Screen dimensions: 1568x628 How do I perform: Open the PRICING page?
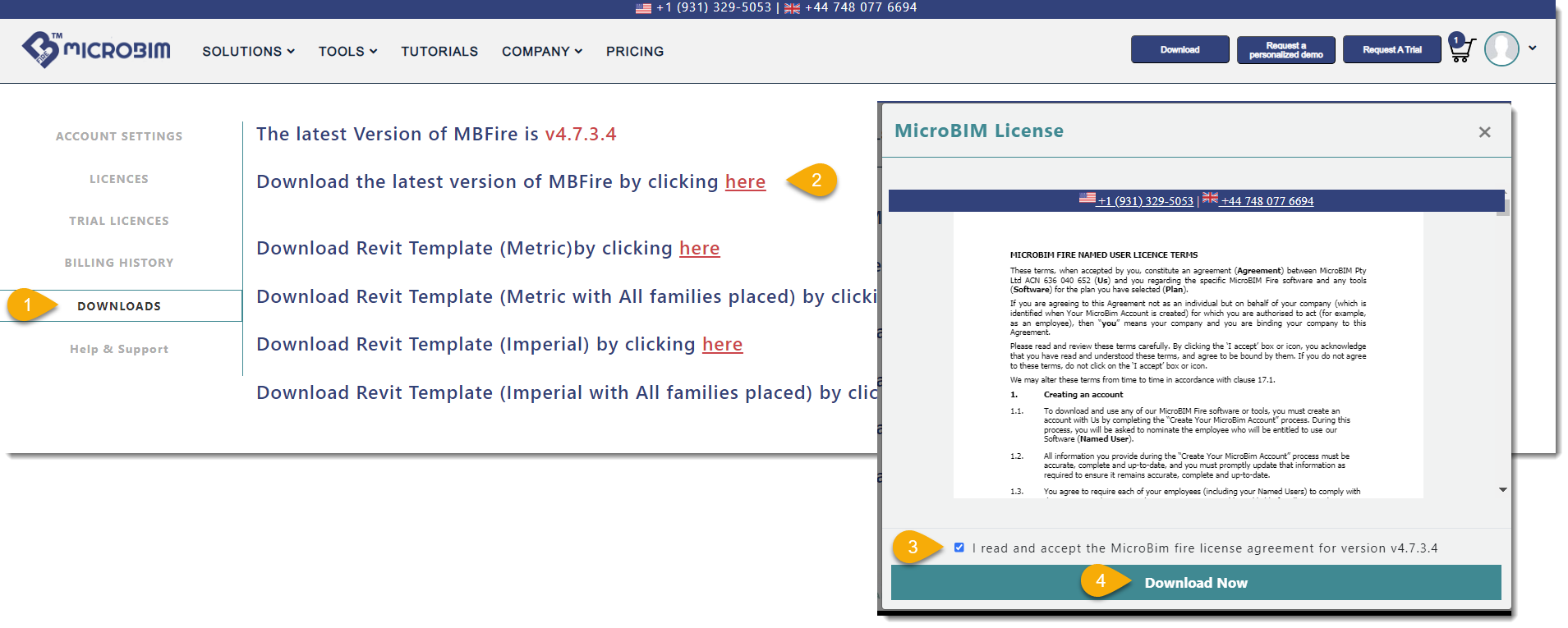[x=635, y=51]
